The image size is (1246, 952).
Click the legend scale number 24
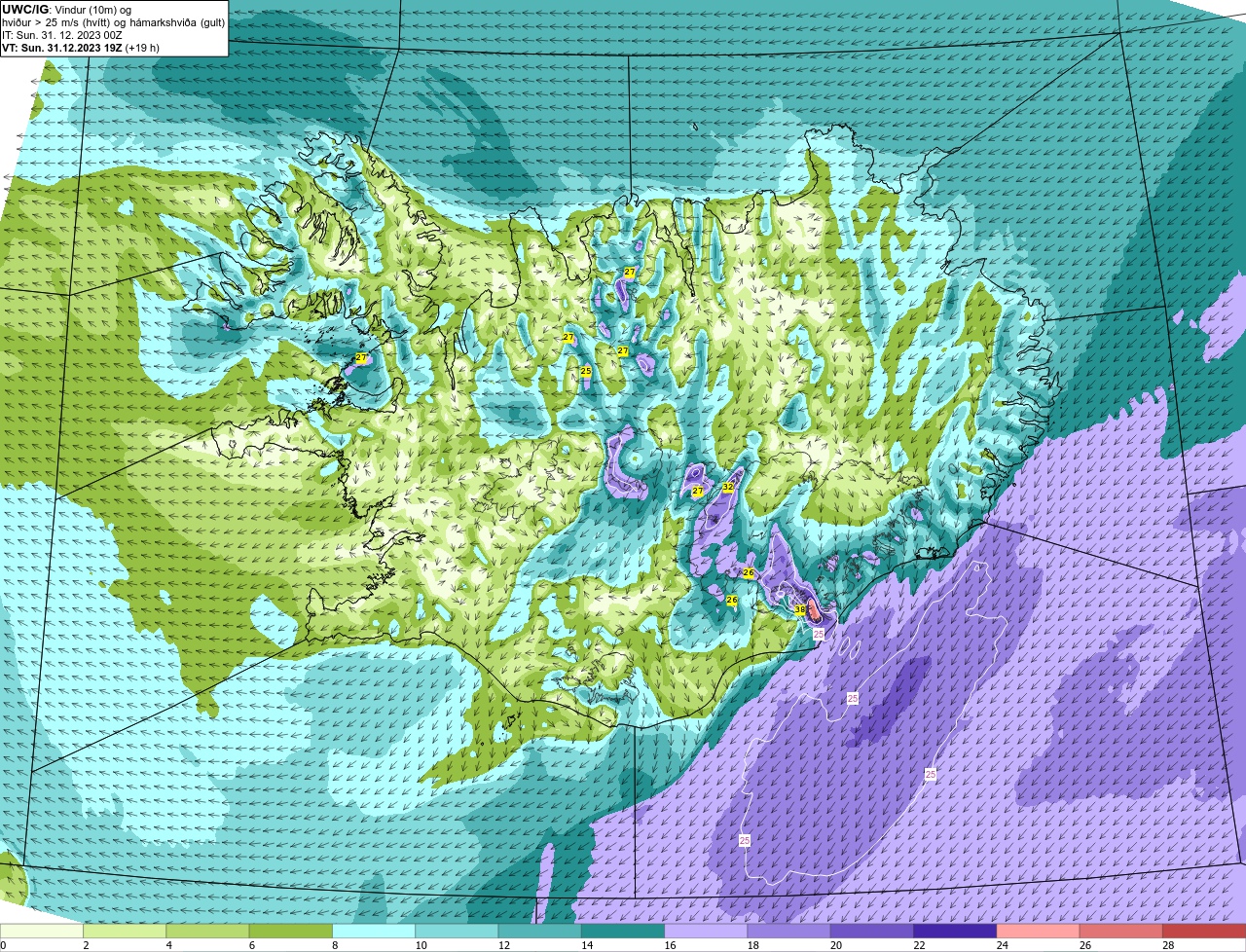click(x=1002, y=945)
